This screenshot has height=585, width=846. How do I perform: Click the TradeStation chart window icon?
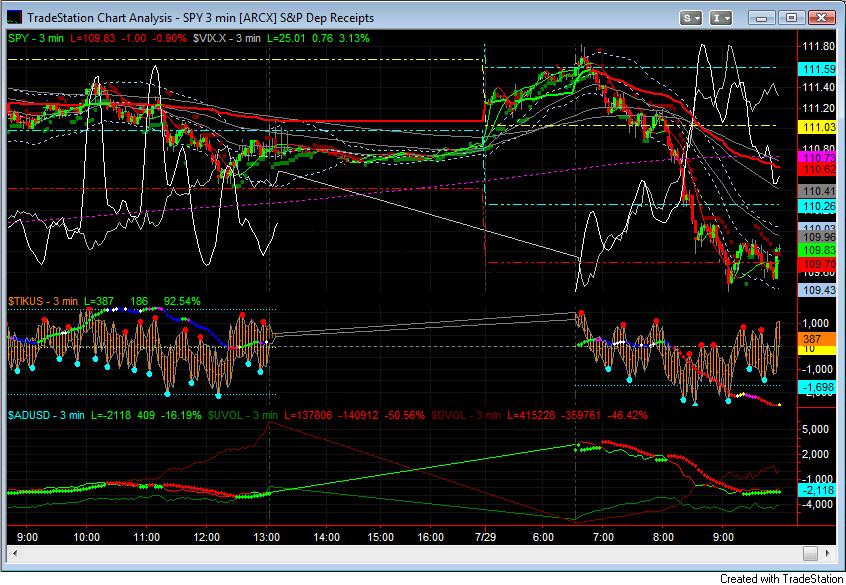pos(15,17)
